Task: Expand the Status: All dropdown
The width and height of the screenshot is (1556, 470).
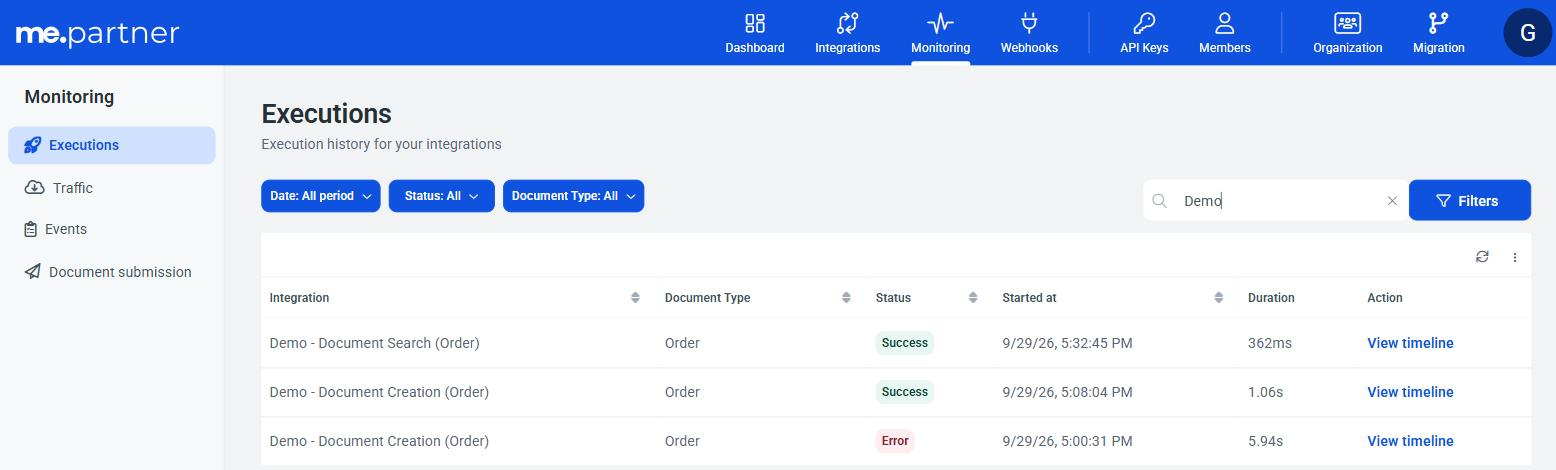Action: coord(442,196)
